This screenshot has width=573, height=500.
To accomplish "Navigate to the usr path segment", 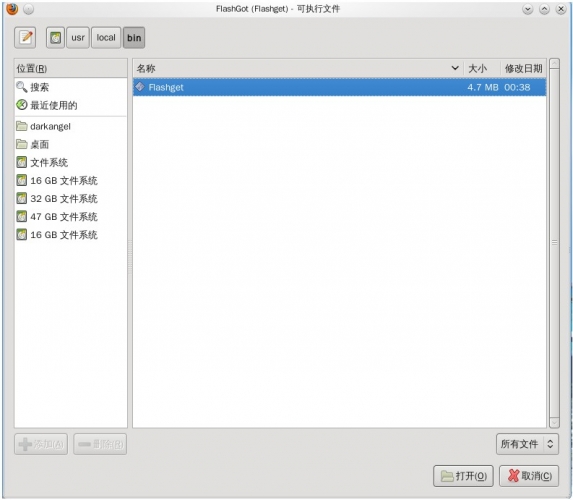I will tap(78, 38).
